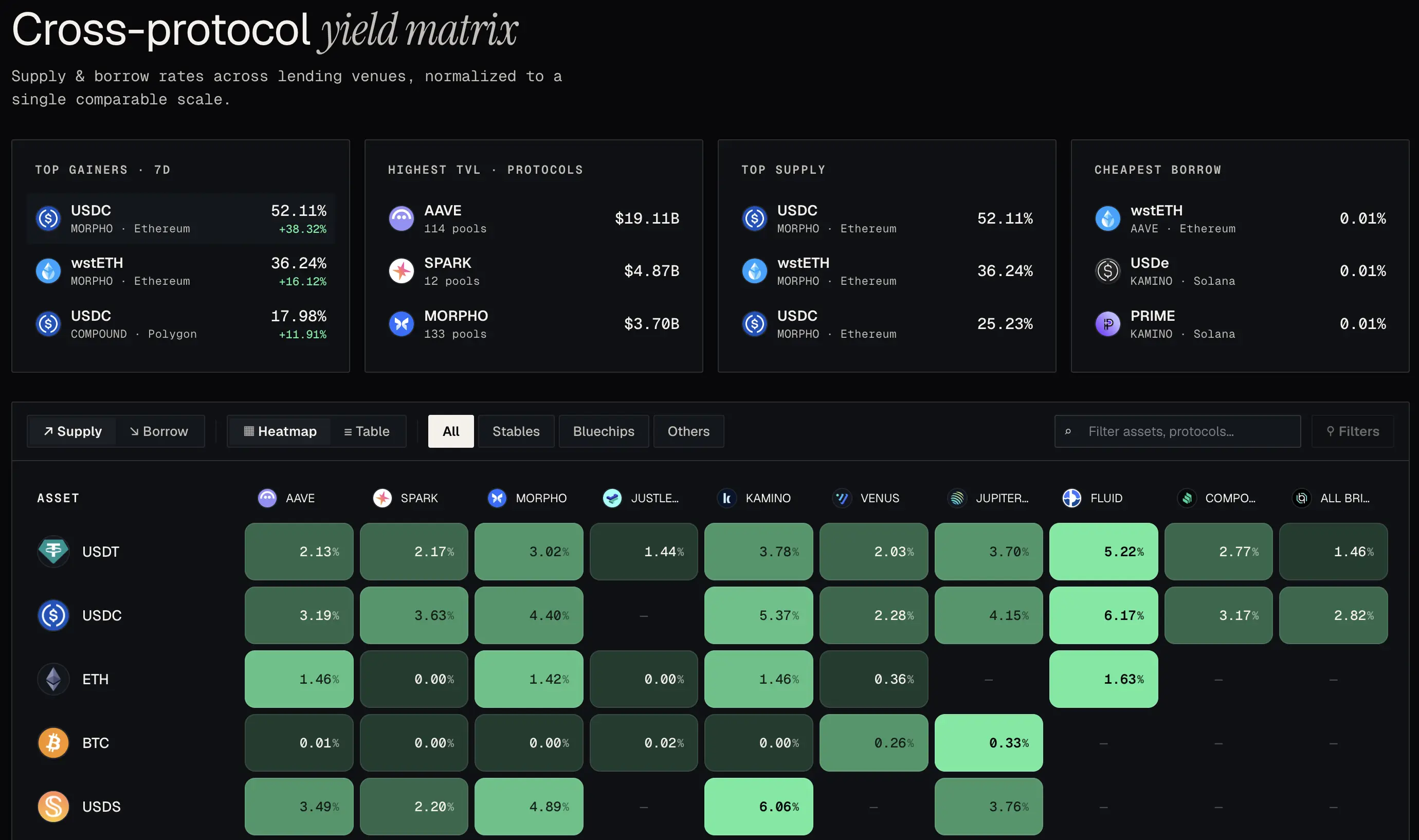The image size is (1419, 840).
Task: Click MORPHO icon in Highest TVL card
Action: click(402, 324)
